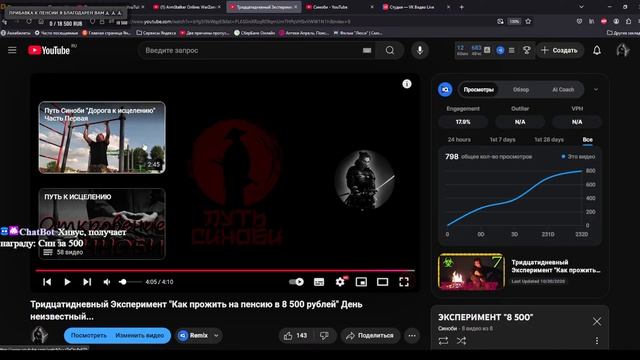The width and height of the screenshot is (640, 360).
Task: Open the notifications bell
Action: [x=597, y=50]
